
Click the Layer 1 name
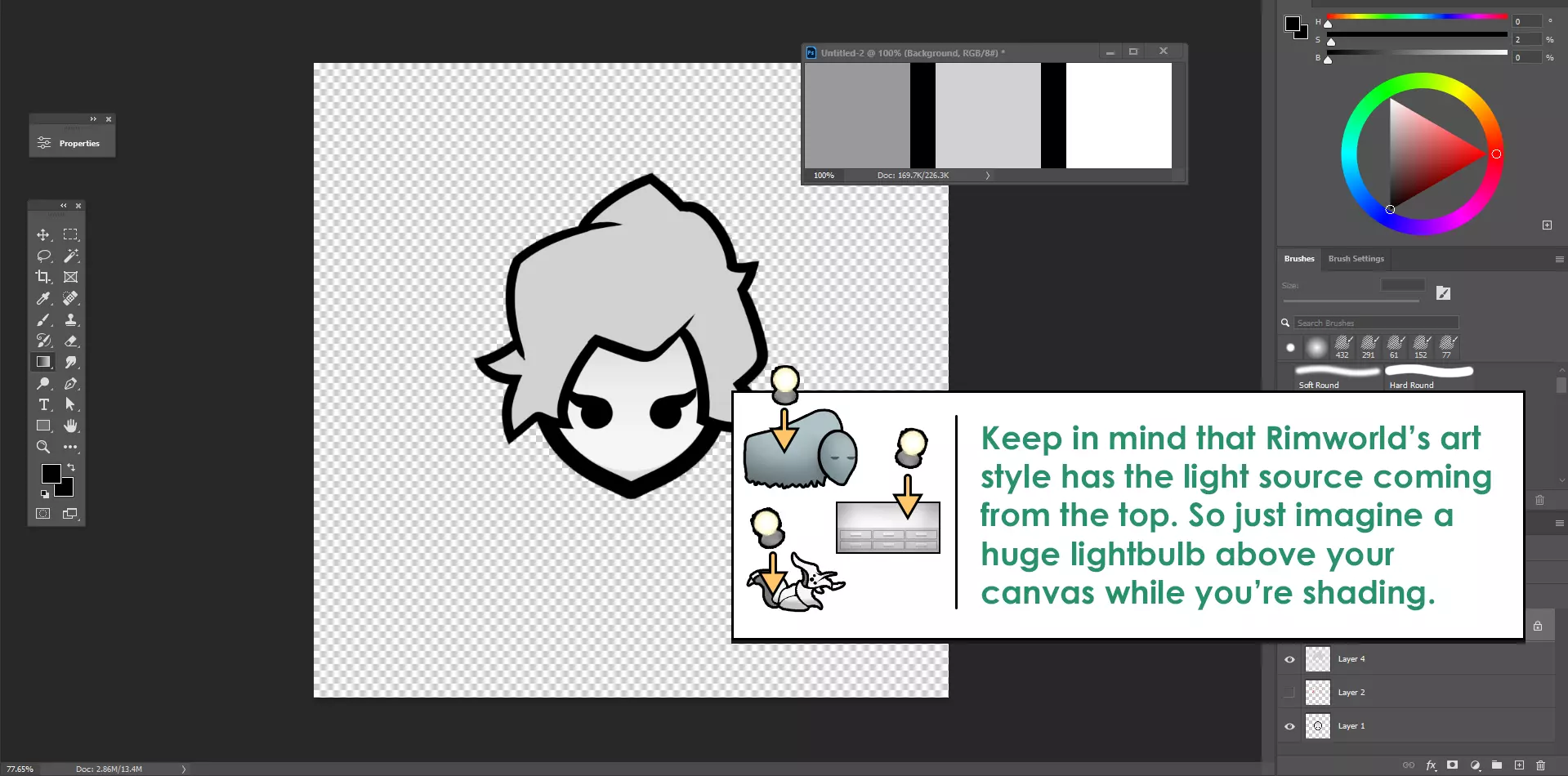pyautogui.click(x=1351, y=726)
